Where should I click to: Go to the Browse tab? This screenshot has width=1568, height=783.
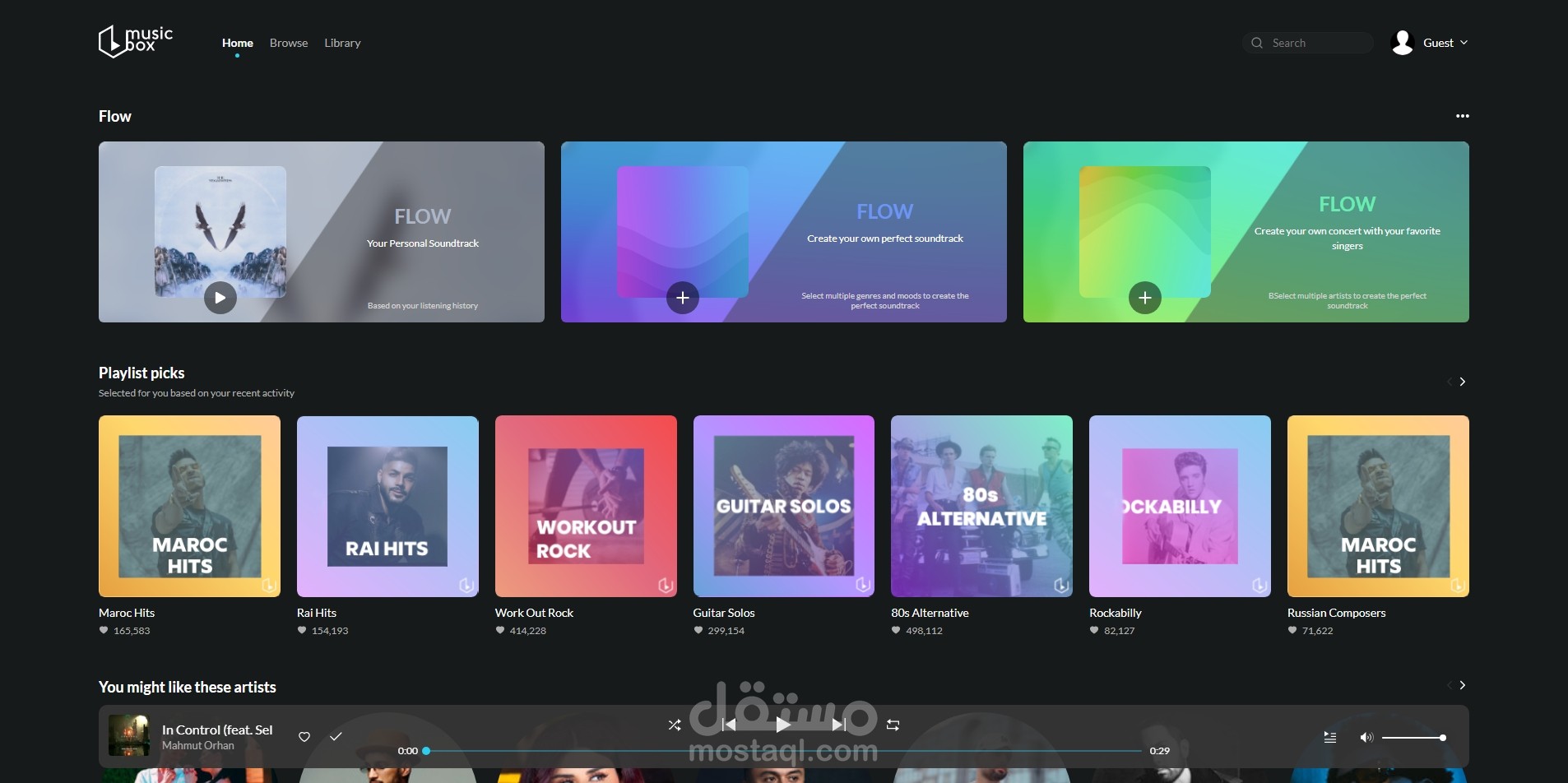pos(289,43)
